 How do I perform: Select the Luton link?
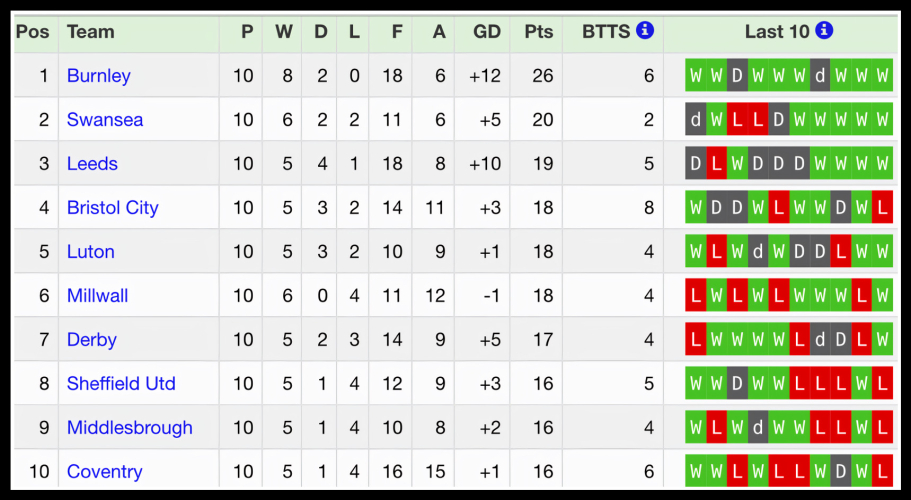tap(90, 251)
